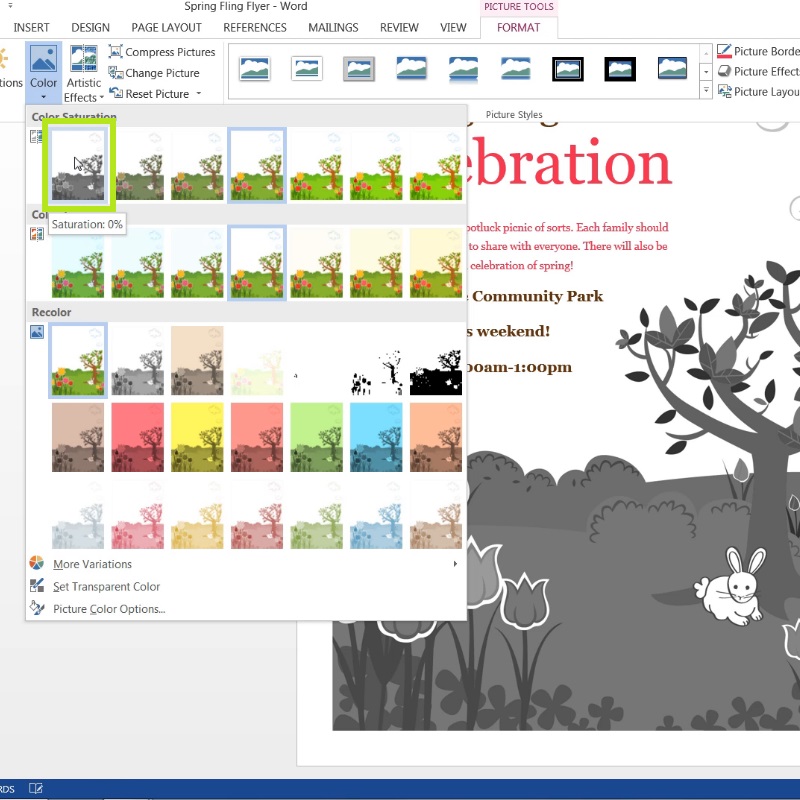
Task: Apply the last visible picture style thumbnail
Action: pos(672,69)
